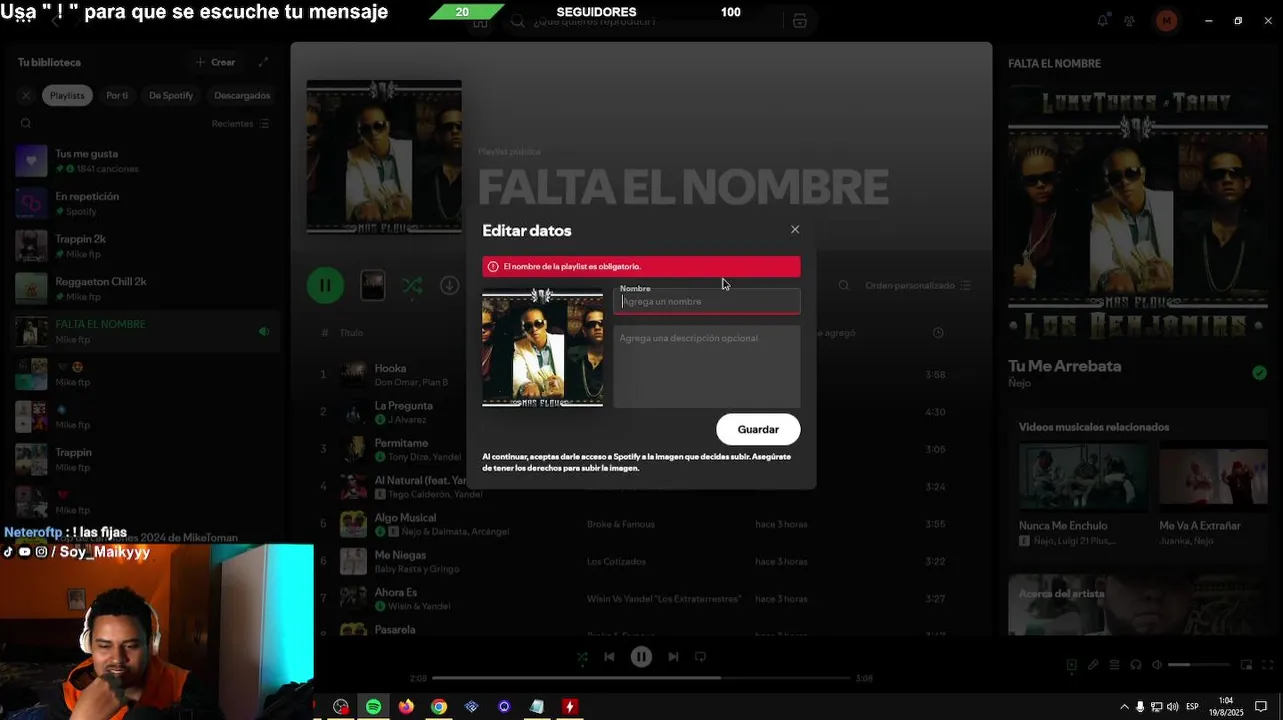The height and width of the screenshot is (720, 1283).
Task: Enter full screen player mode
Action: pos(1267,665)
